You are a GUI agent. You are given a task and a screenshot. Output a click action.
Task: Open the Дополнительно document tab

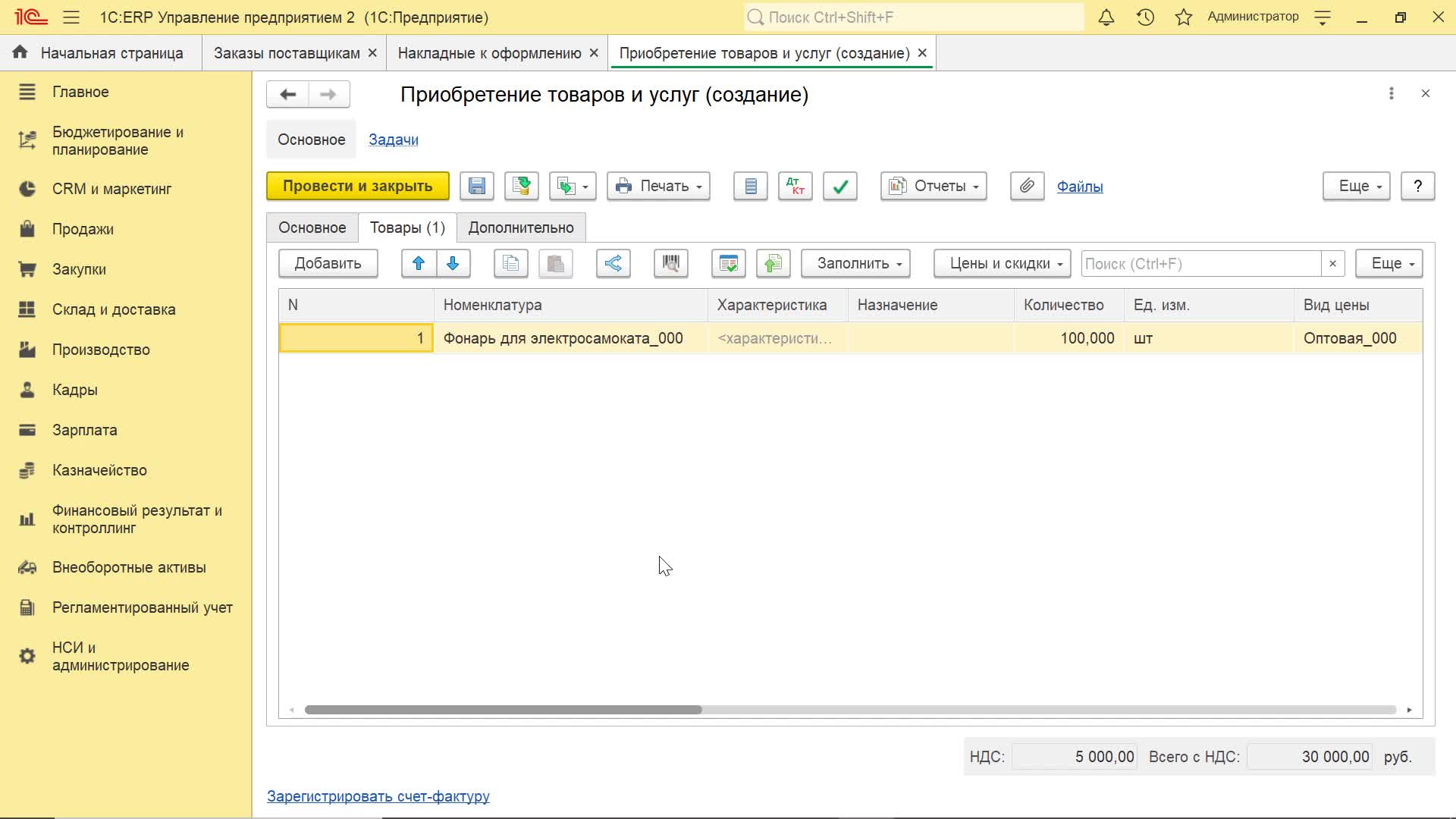[x=521, y=227]
